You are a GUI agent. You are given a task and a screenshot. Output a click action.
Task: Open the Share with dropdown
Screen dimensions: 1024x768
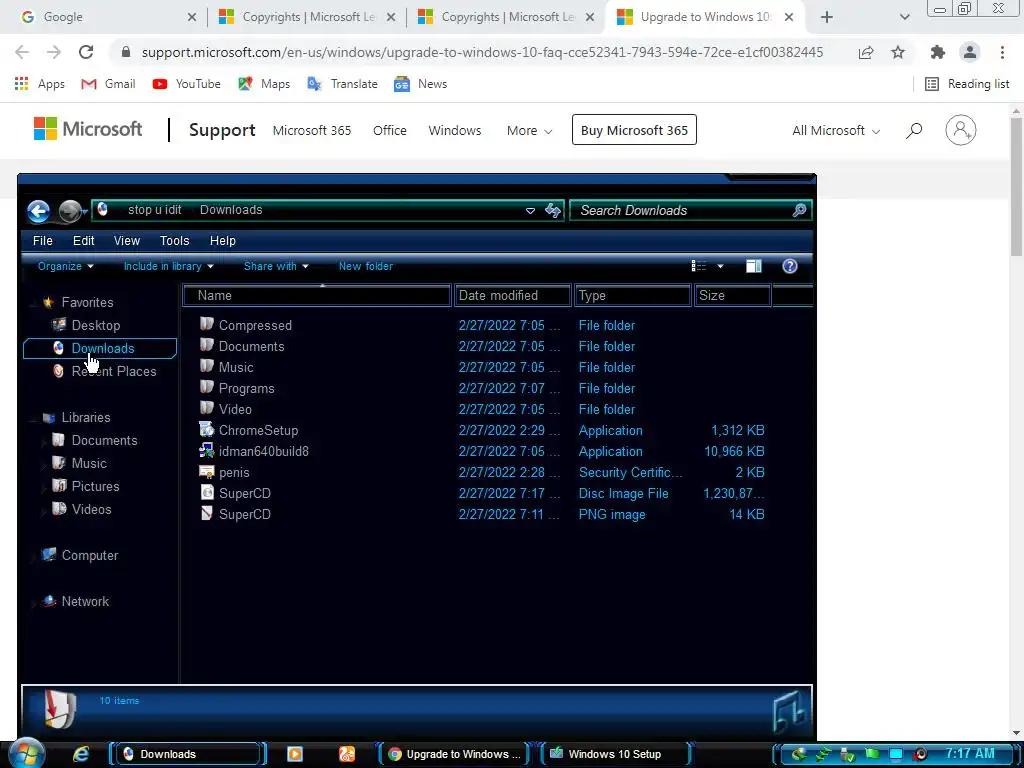(276, 266)
